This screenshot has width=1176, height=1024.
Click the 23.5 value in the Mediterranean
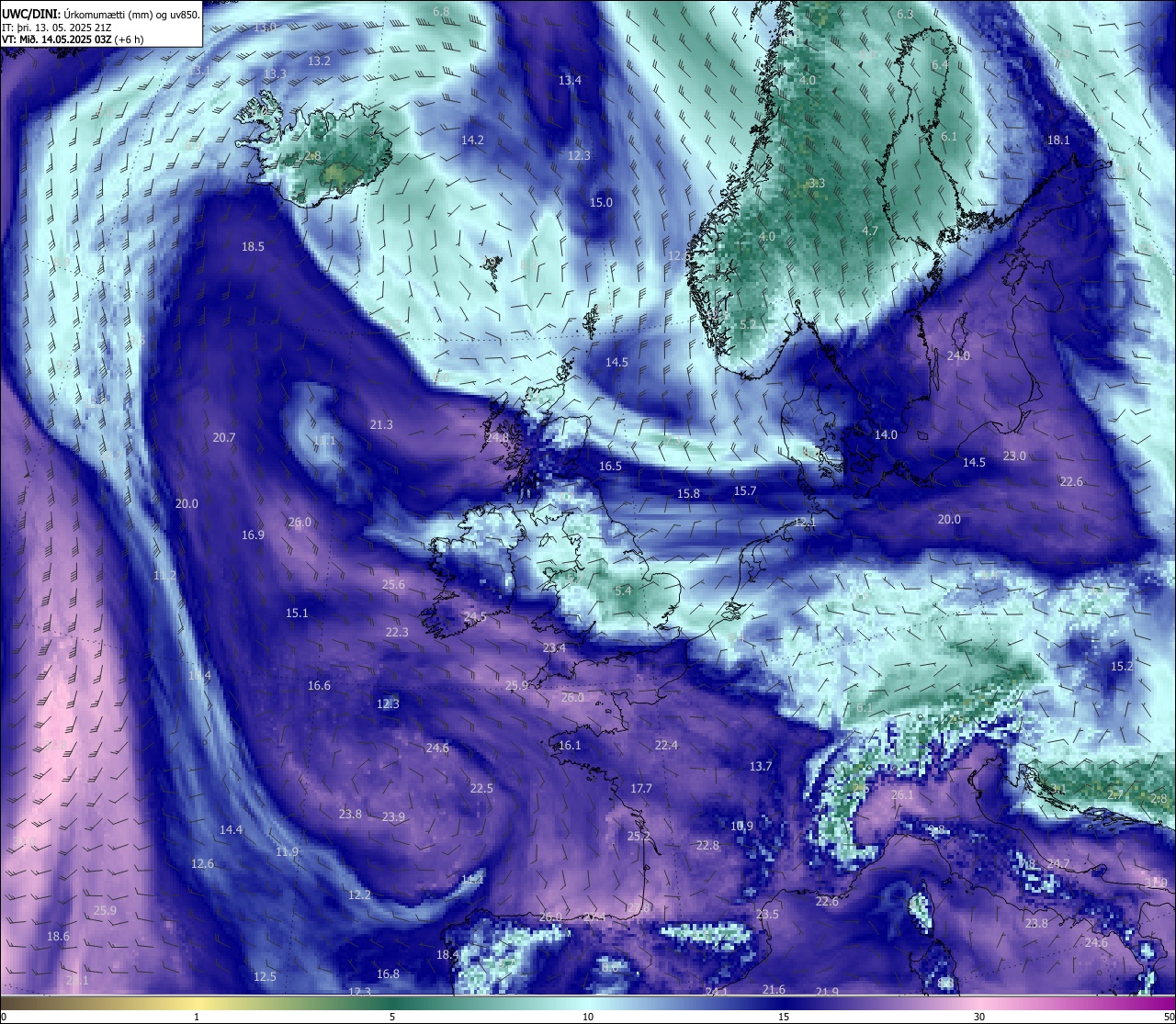[x=767, y=915]
